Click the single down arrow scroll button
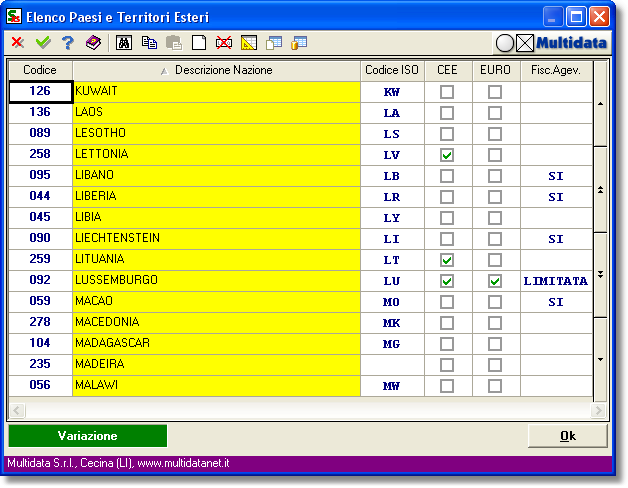Viewport: 628px width, 488px height. pos(600,359)
